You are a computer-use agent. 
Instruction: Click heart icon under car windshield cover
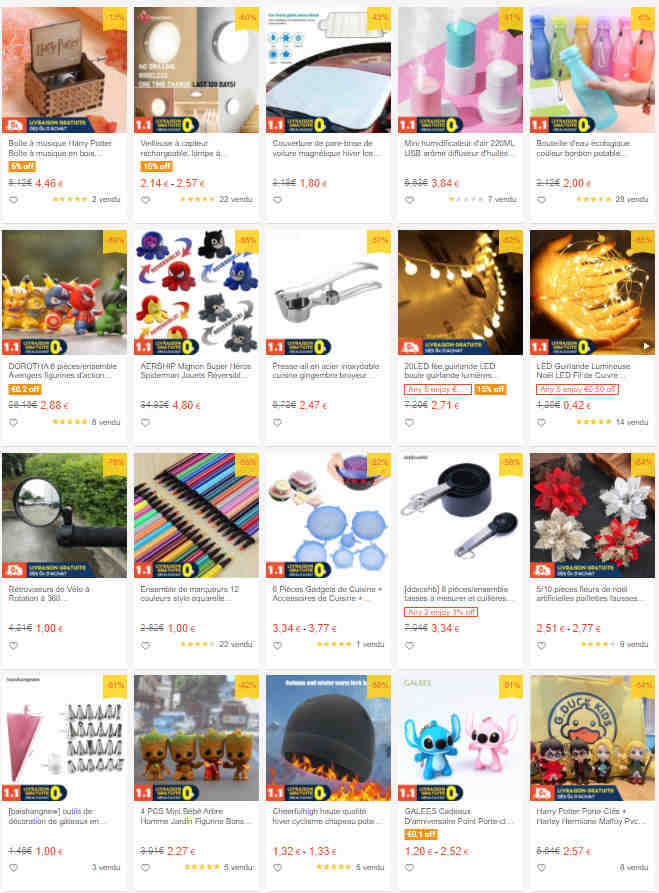tap(277, 200)
